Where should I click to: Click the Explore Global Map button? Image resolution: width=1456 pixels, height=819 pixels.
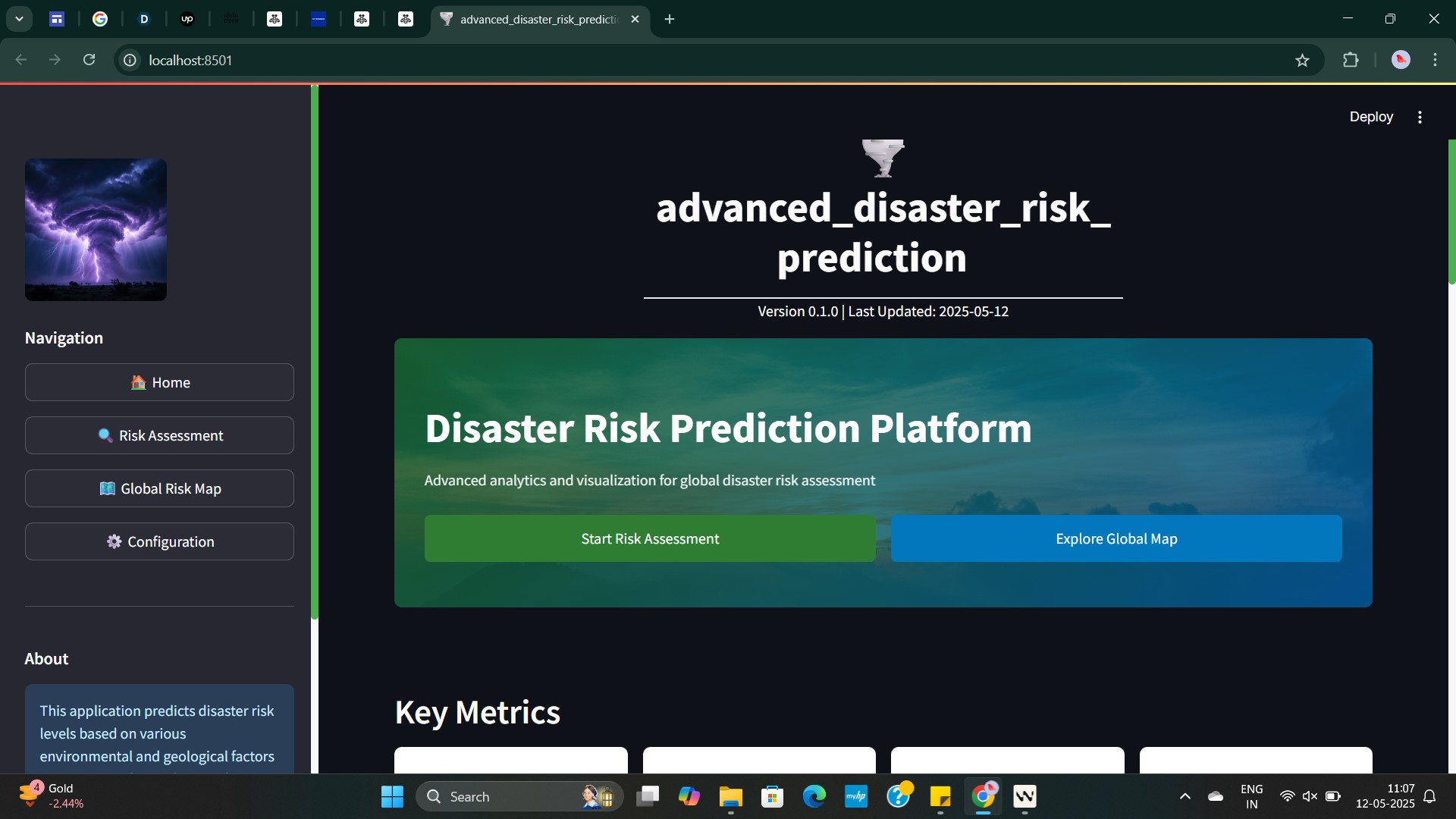(x=1116, y=538)
